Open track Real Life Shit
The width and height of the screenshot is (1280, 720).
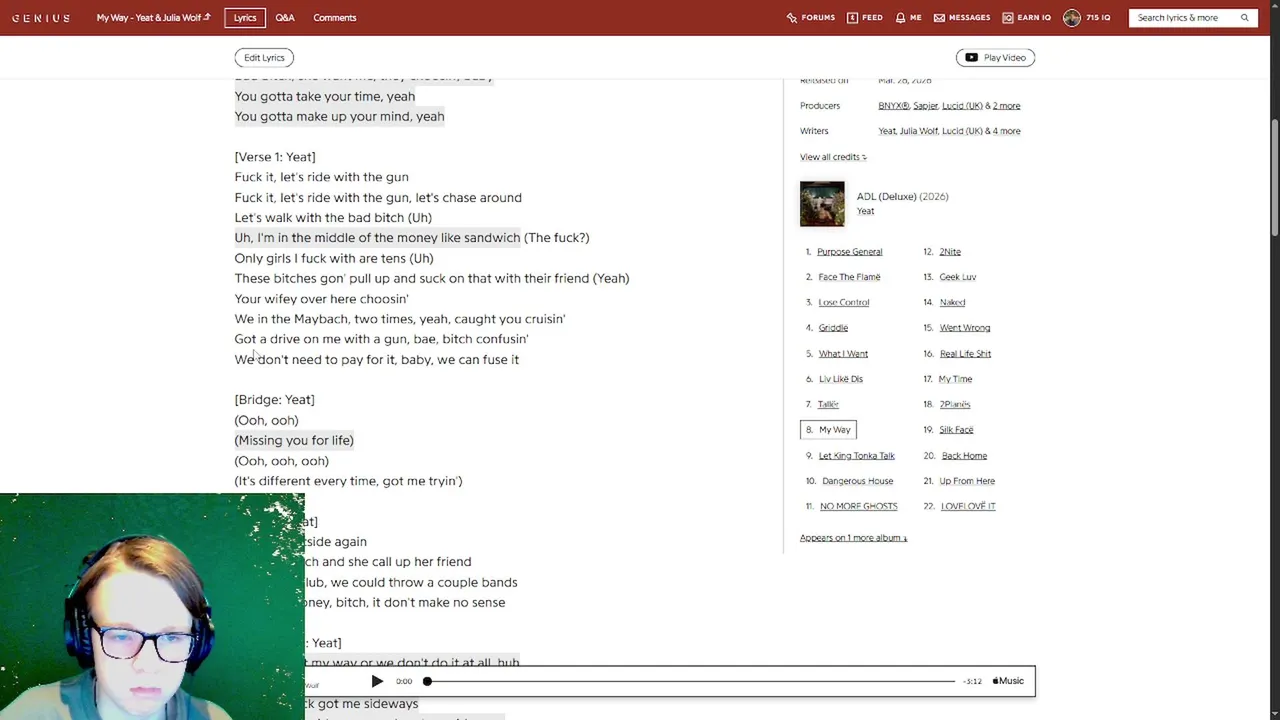[965, 354]
